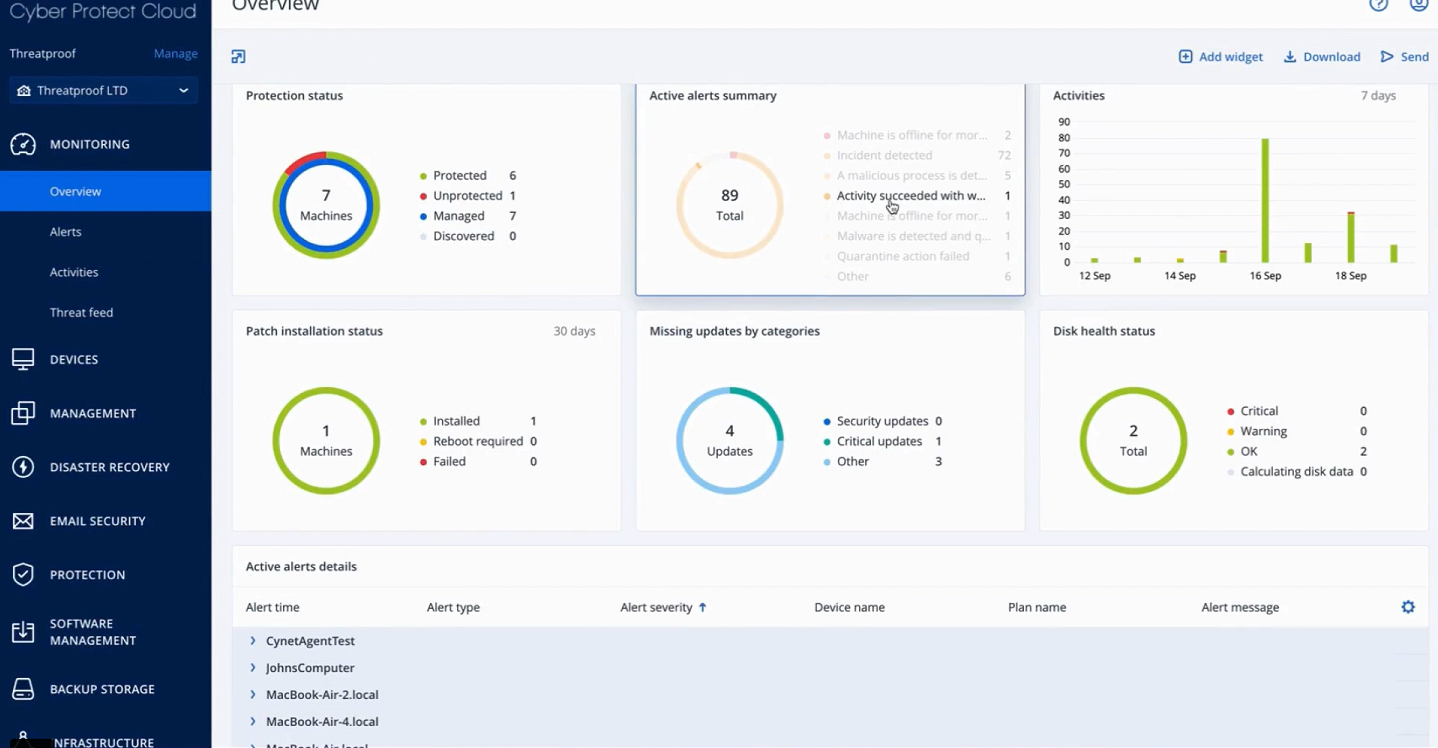Expand the JohnsComputer alert group

coord(253,668)
